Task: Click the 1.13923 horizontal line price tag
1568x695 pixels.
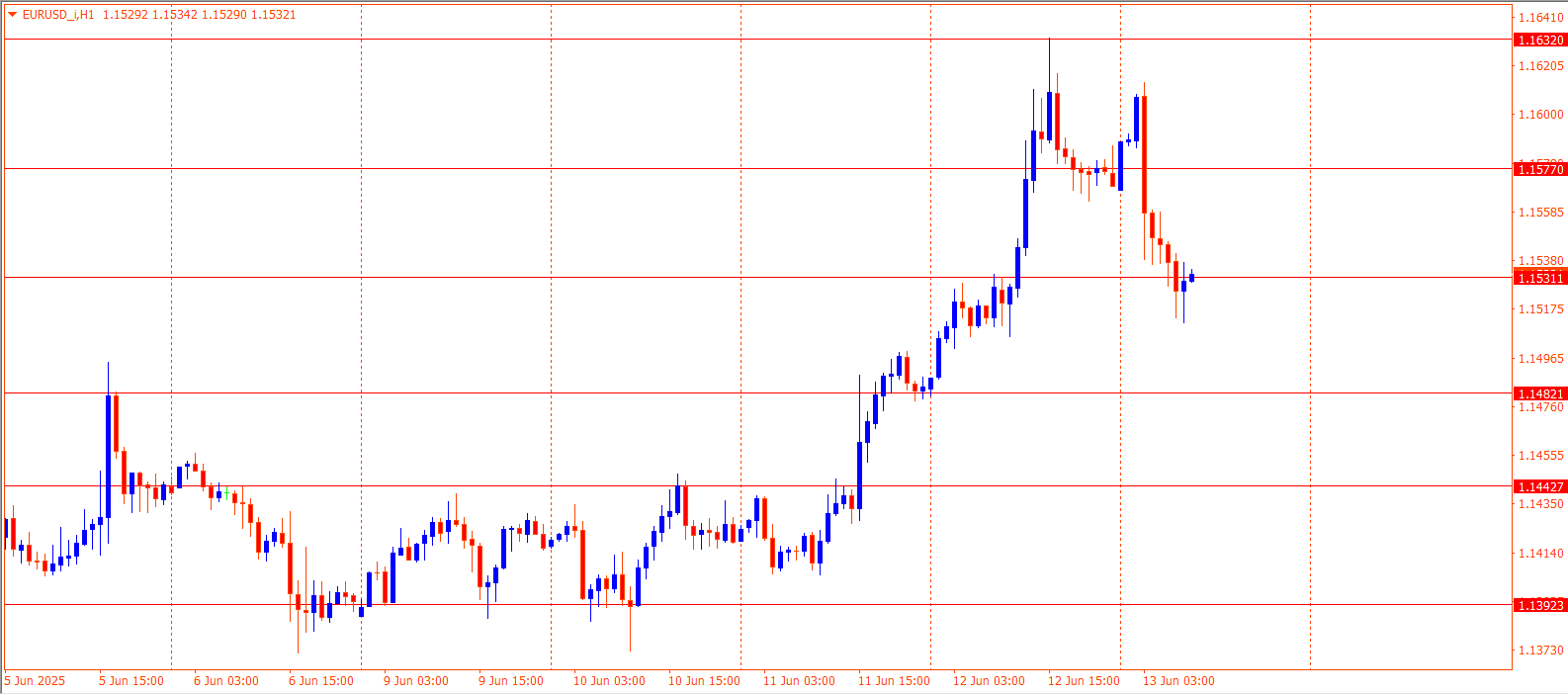Action: tap(1540, 606)
